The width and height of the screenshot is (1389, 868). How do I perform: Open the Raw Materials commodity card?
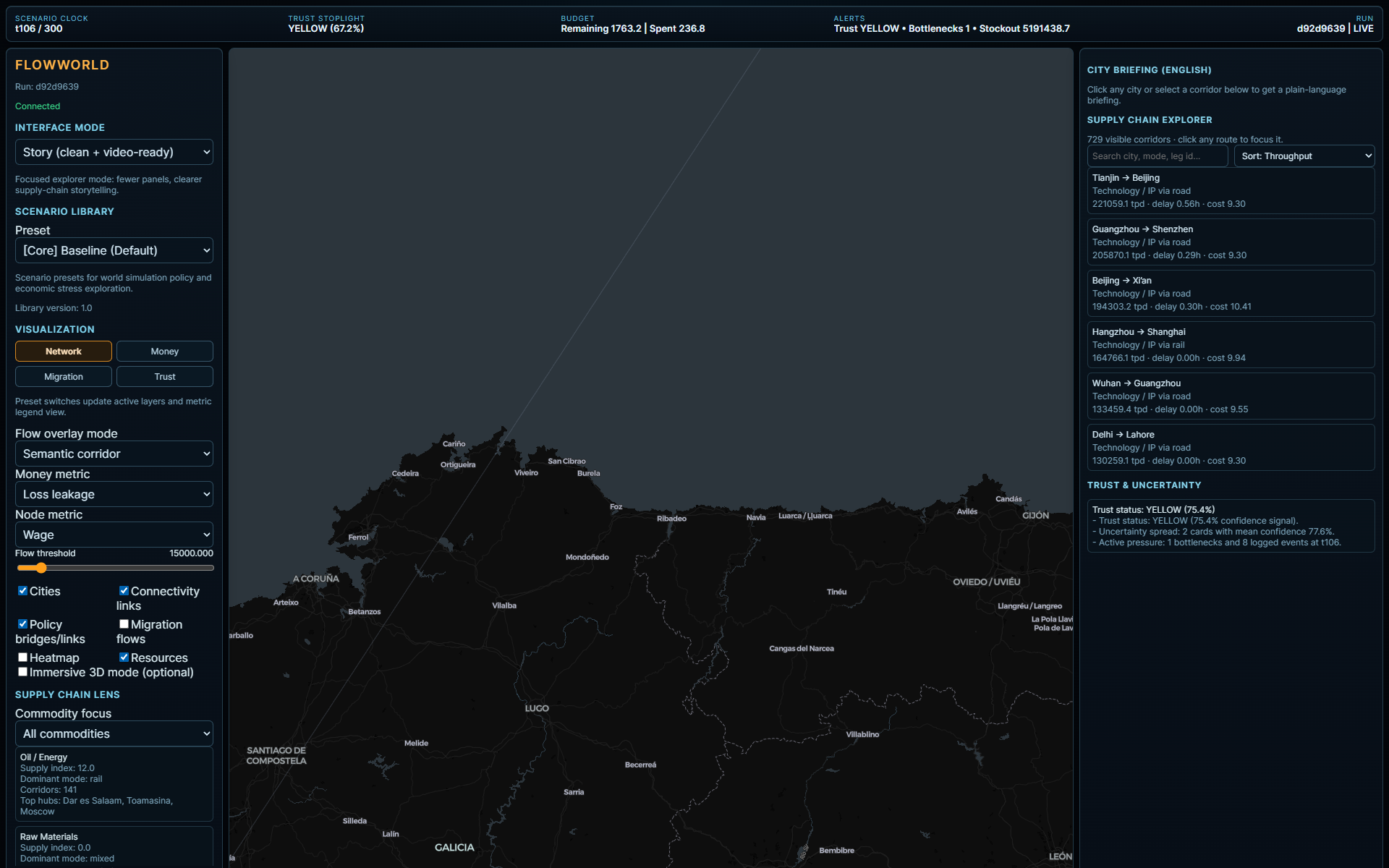tap(114, 847)
